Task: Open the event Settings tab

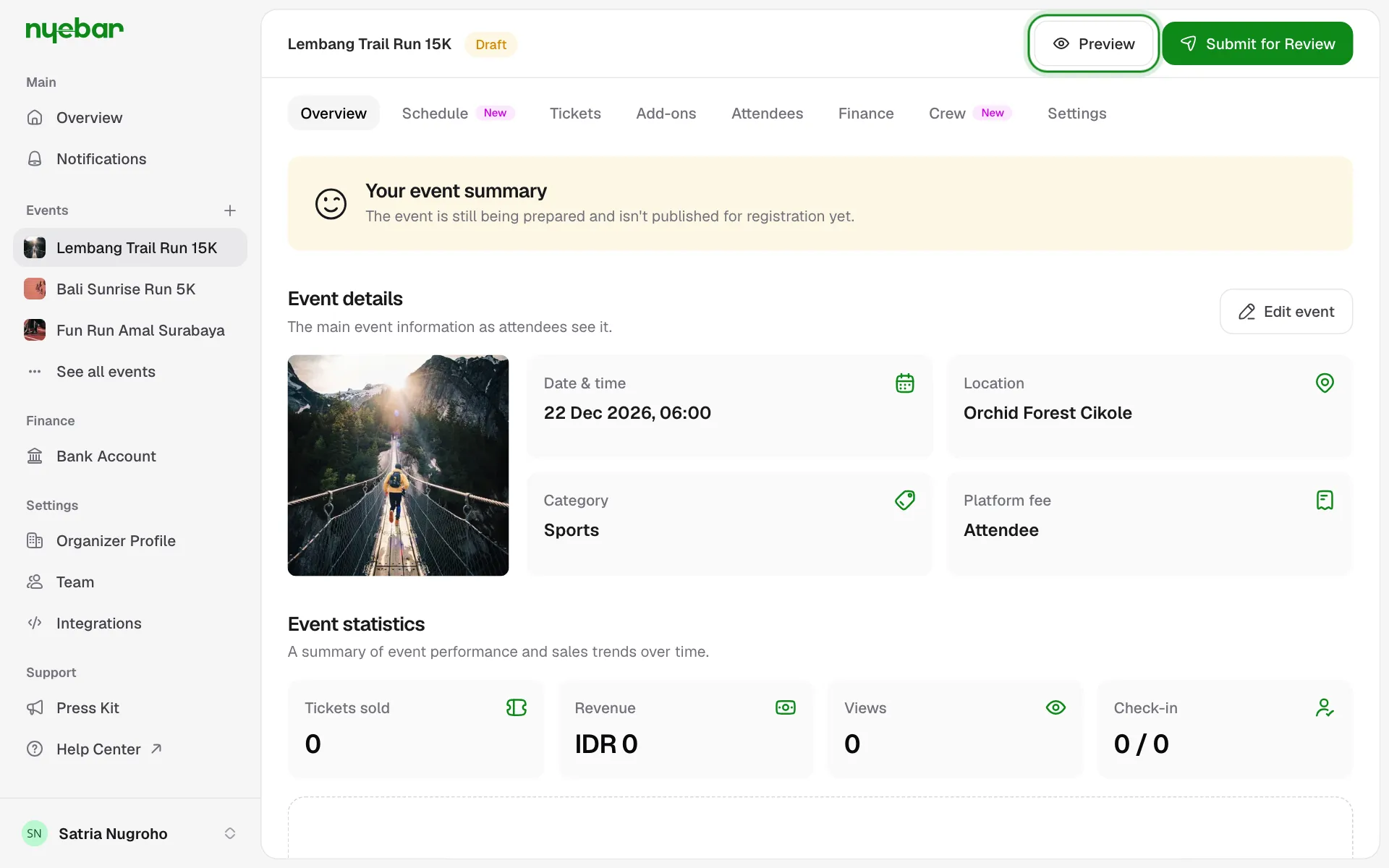Action: [x=1076, y=114]
